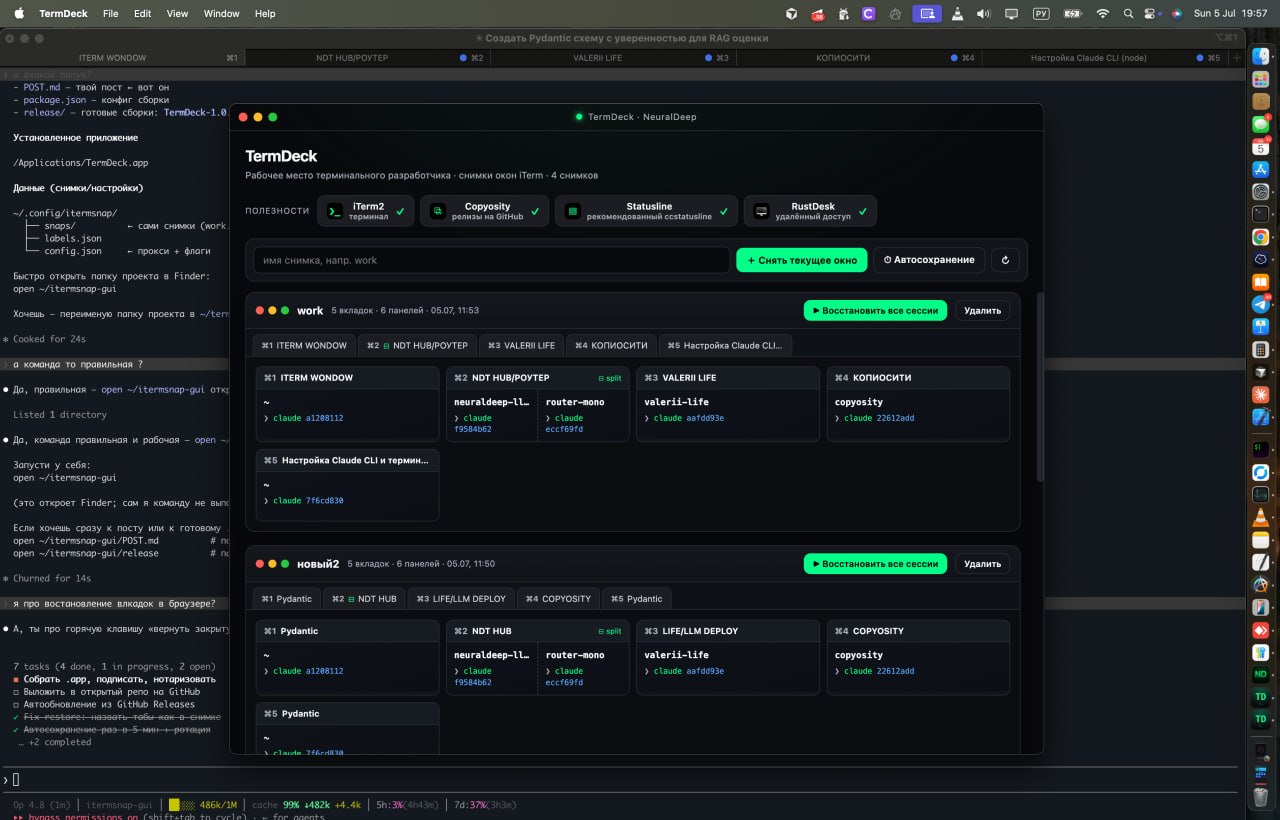Click the Apple menu logo
Viewport: 1280px width, 820px height.
(x=19, y=14)
